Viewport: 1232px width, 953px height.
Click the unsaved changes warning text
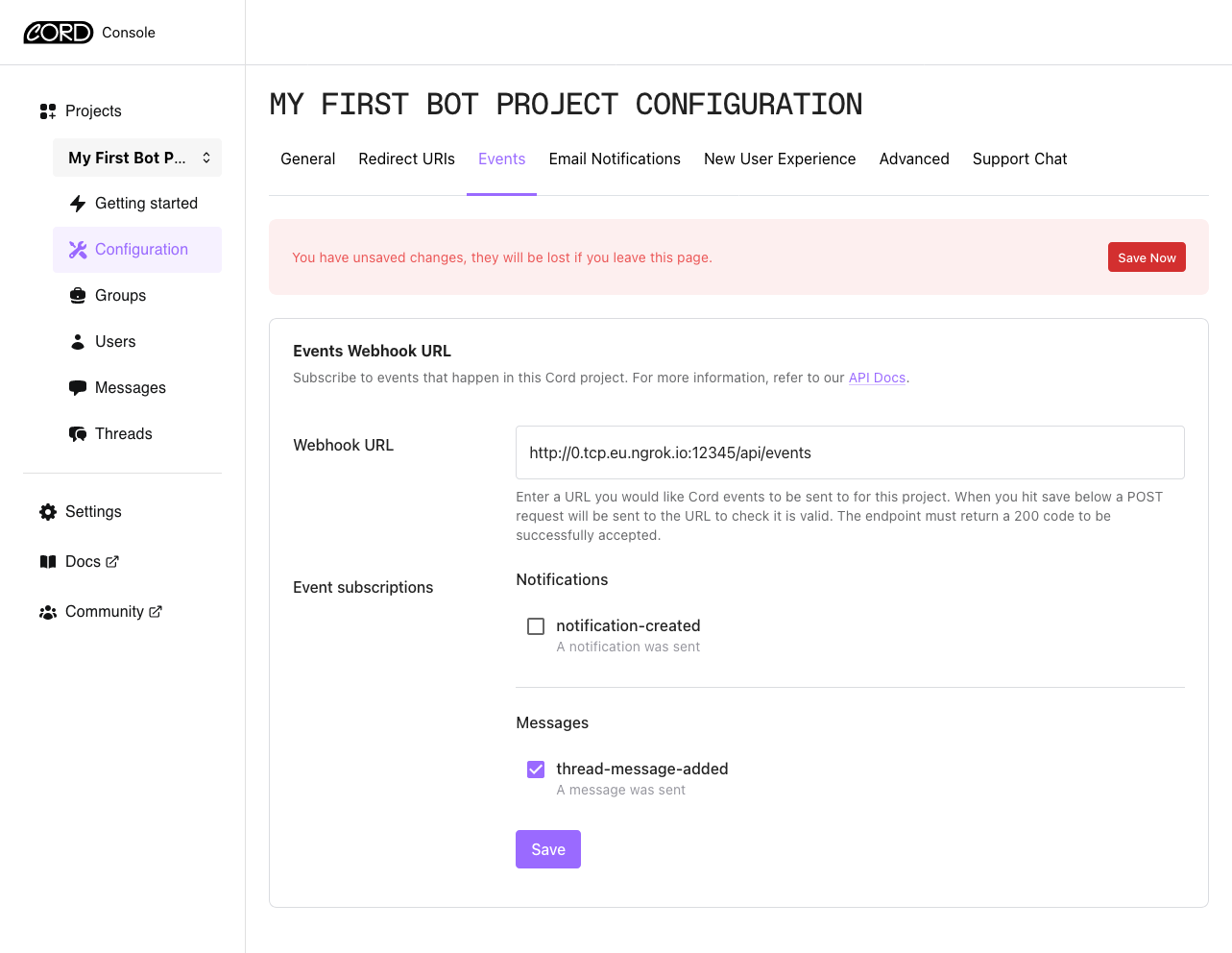tap(502, 258)
